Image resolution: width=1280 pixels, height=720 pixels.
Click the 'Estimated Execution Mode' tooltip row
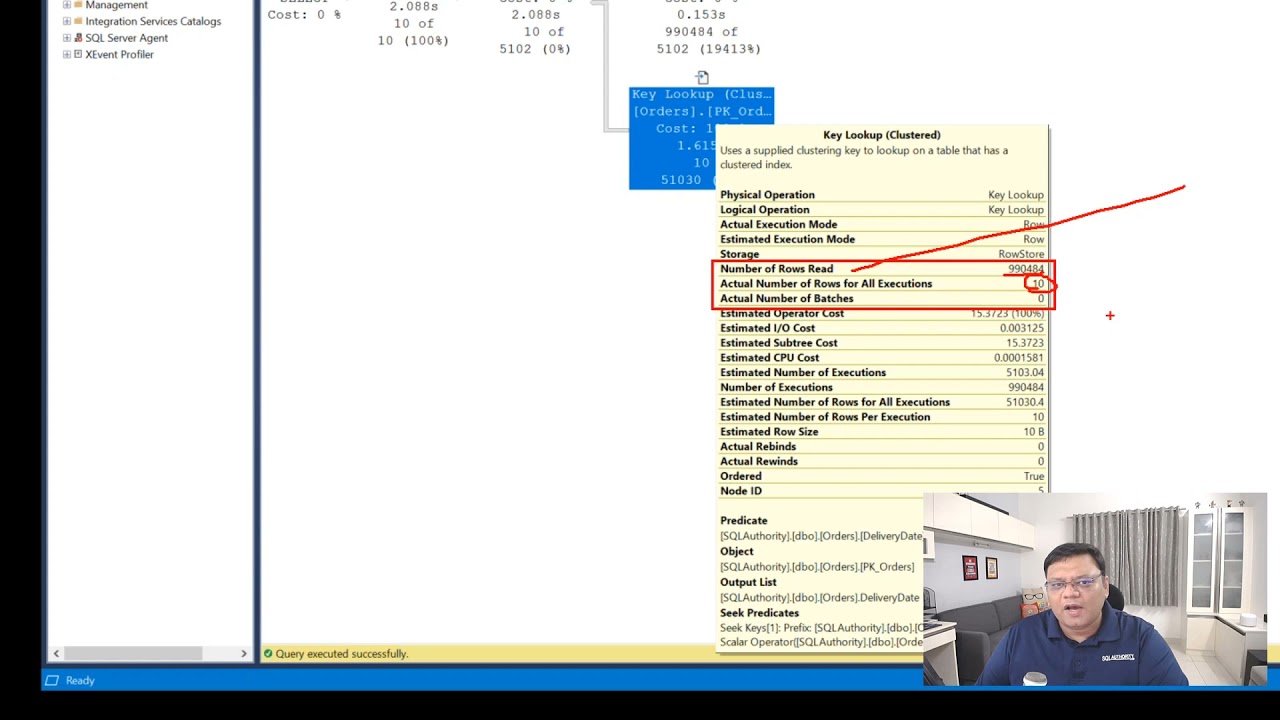pyautogui.click(x=882, y=240)
